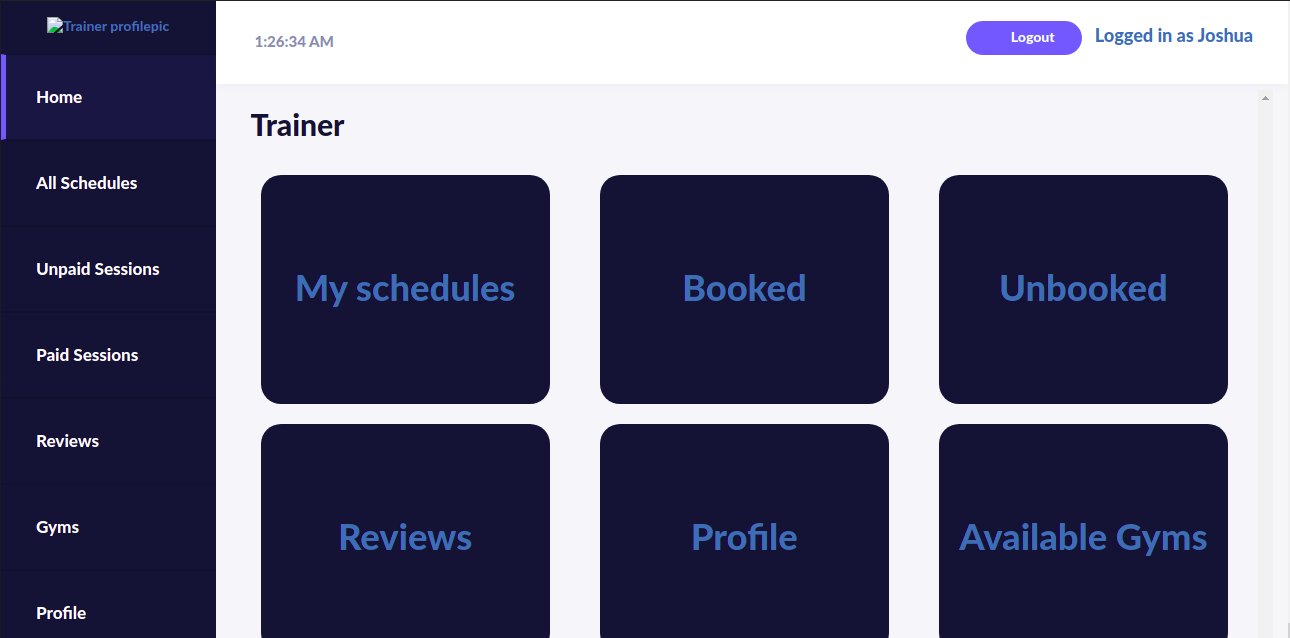1290x638 pixels.
Task: Select Reviews in the sidebar navigation
Action: tap(67, 441)
